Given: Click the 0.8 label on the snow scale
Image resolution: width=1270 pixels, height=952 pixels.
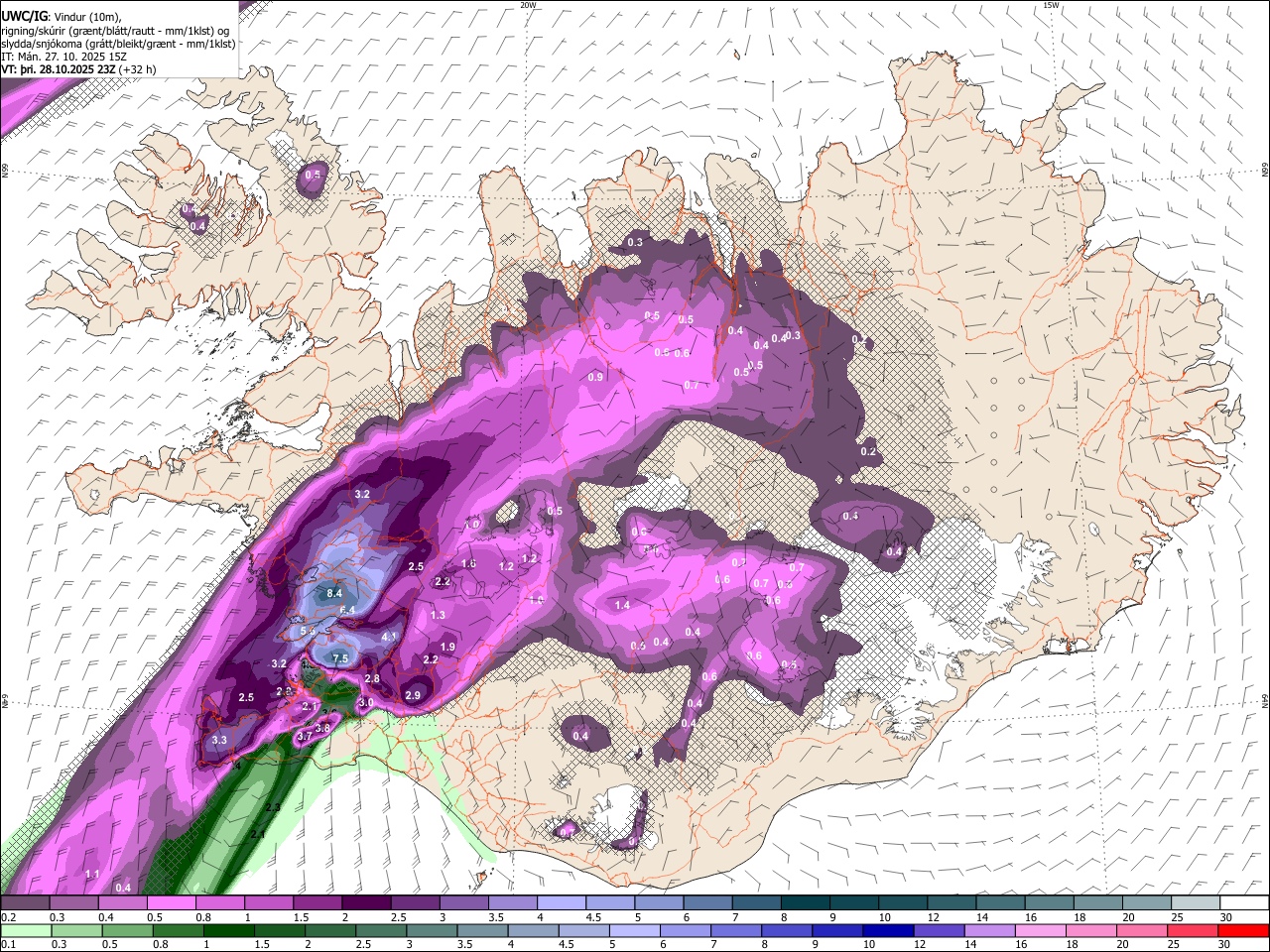Looking at the screenshot, I should (x=203, y=917).
